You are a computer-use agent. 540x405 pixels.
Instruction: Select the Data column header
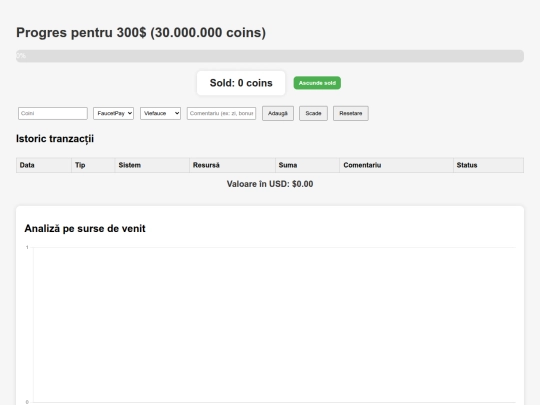44,165
